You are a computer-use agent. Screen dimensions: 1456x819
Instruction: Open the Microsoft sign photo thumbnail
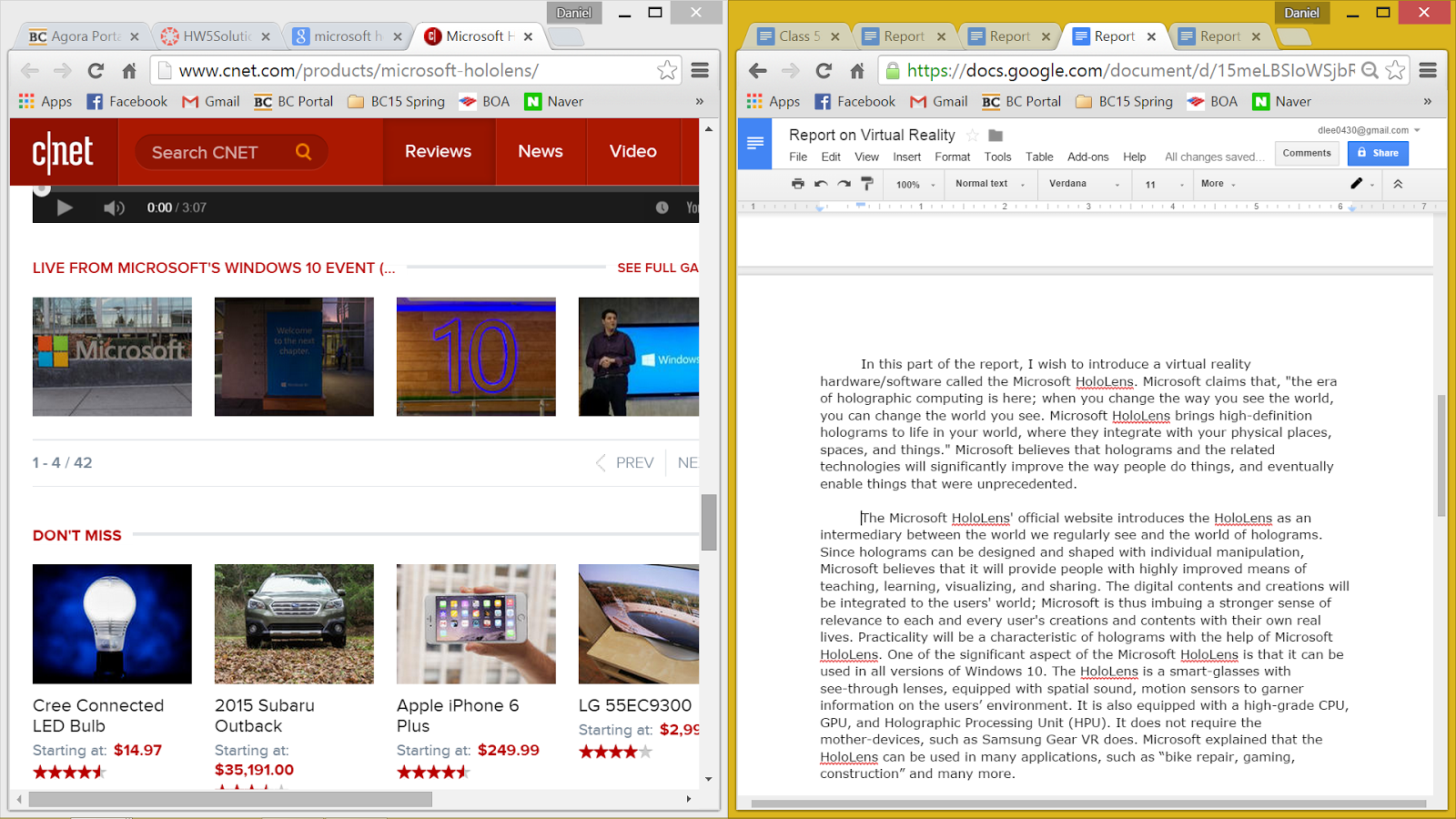pos(112,357)
